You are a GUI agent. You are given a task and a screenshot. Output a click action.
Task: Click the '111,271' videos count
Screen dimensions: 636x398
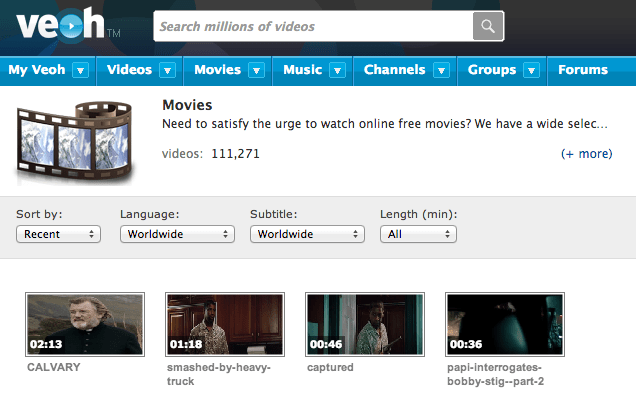coord(235,154)
